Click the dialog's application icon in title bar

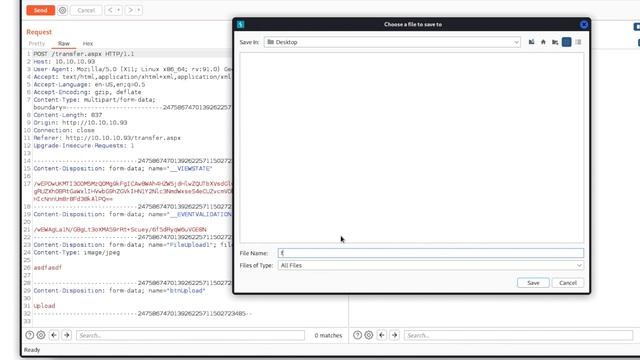pos(240,24)
